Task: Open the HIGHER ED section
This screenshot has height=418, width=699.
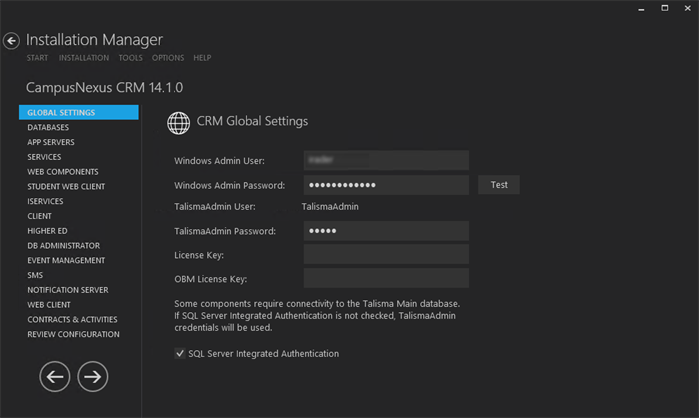Action: (47, 231)
